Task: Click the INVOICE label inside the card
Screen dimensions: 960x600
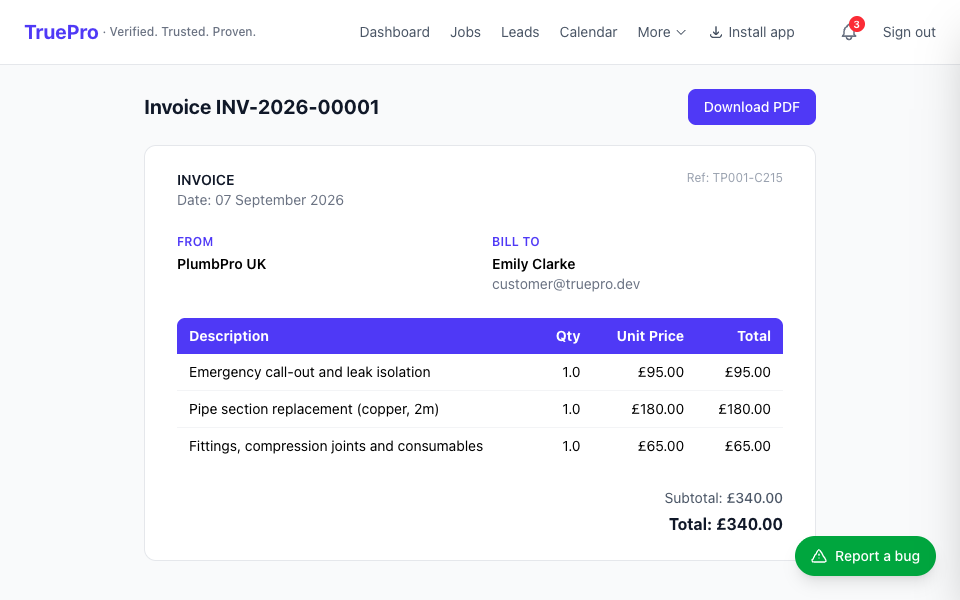Action: pos(206,180)
